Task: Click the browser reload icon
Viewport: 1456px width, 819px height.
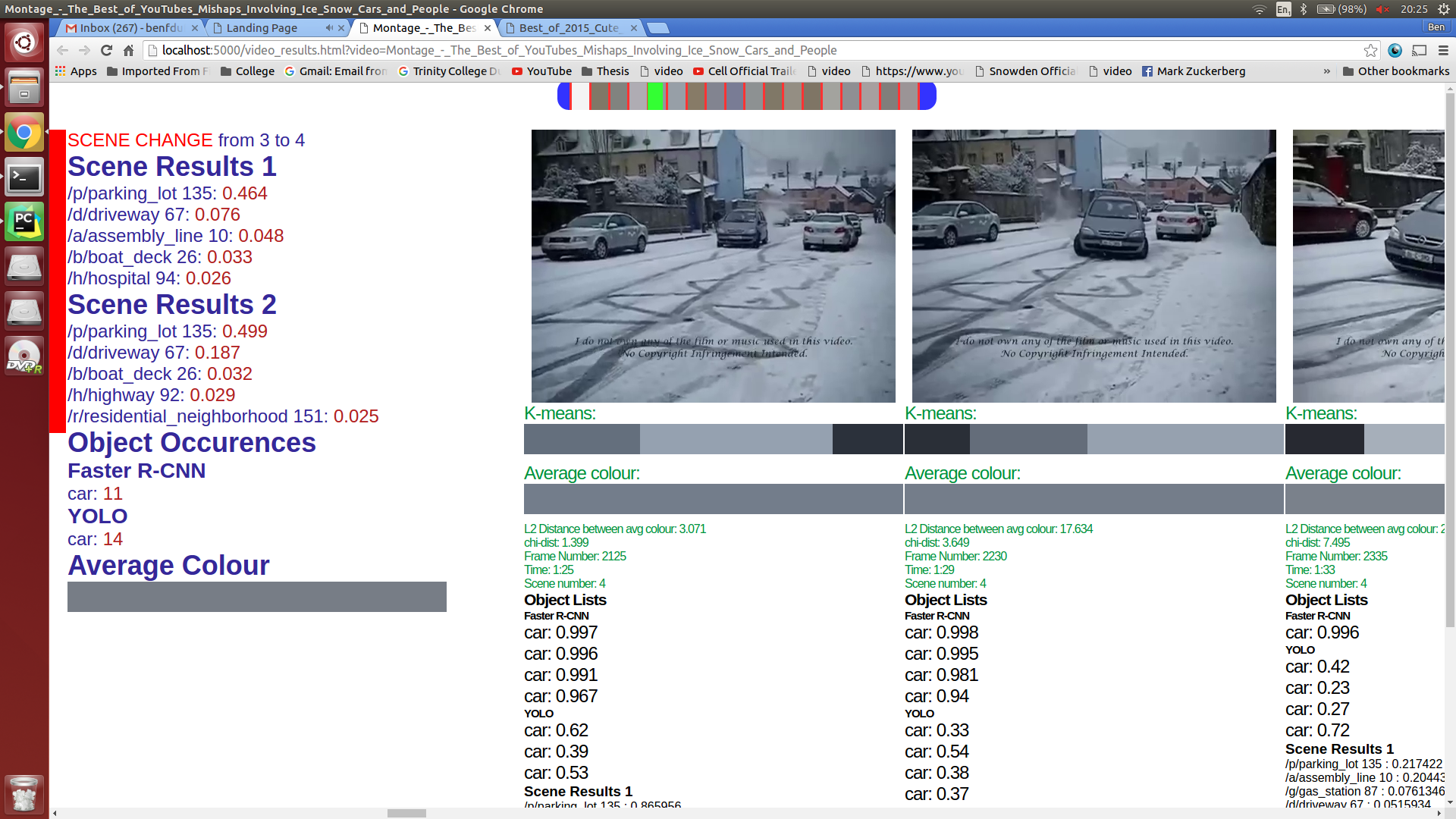Action: 106,50
